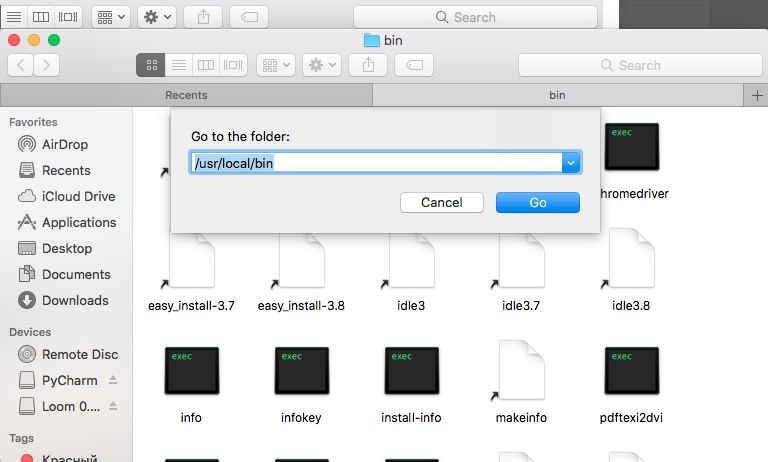
Task: Open Documents in the sidebar
Action: point(64,274)
